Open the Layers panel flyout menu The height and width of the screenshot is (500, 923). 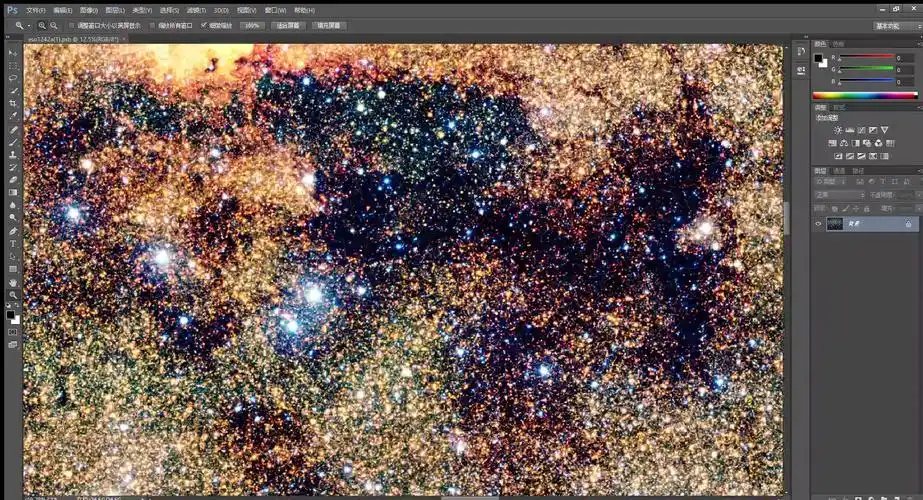[x=919, y=171]
